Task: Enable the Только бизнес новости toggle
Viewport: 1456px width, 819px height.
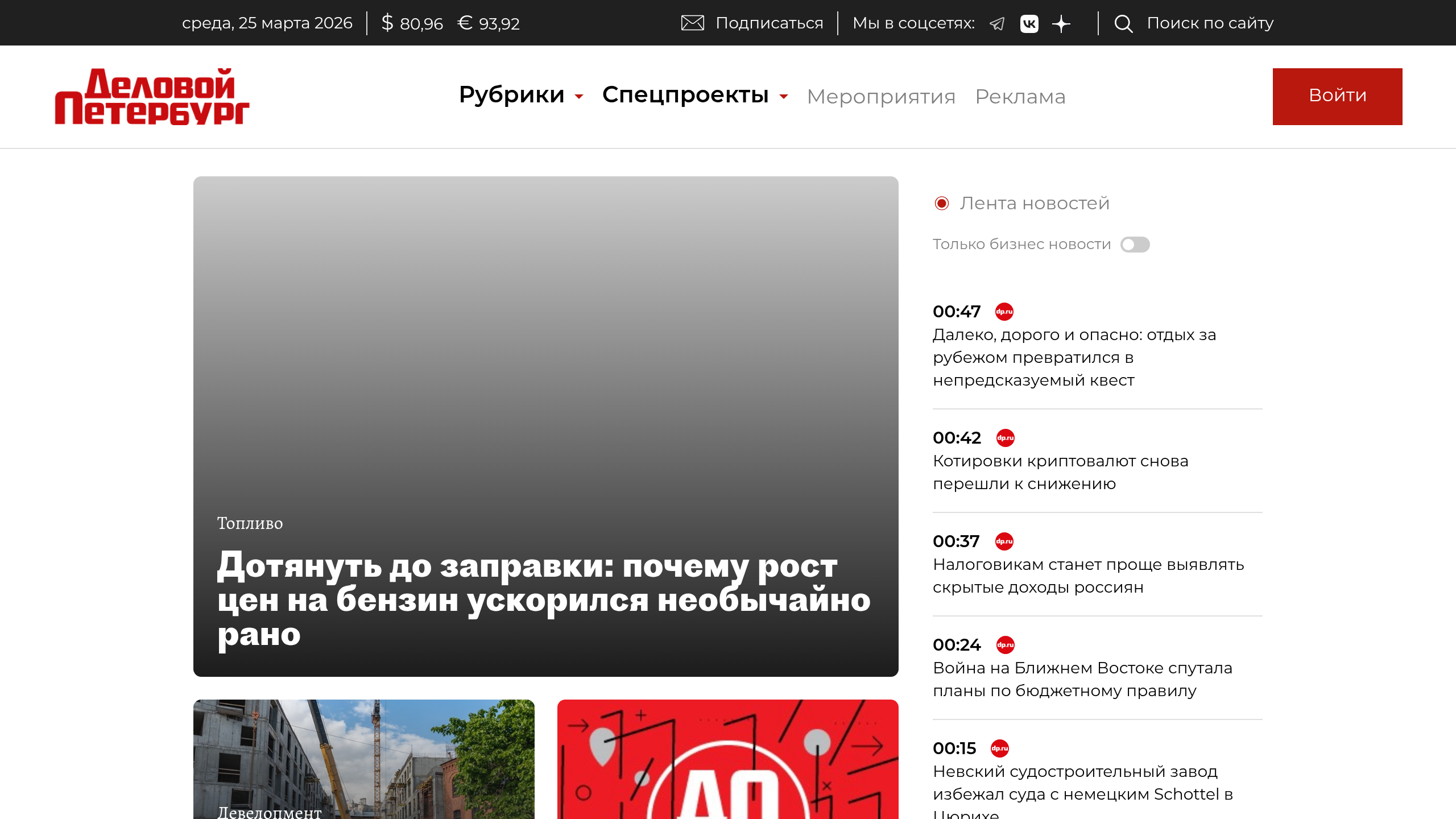Action: (1134, 244)
